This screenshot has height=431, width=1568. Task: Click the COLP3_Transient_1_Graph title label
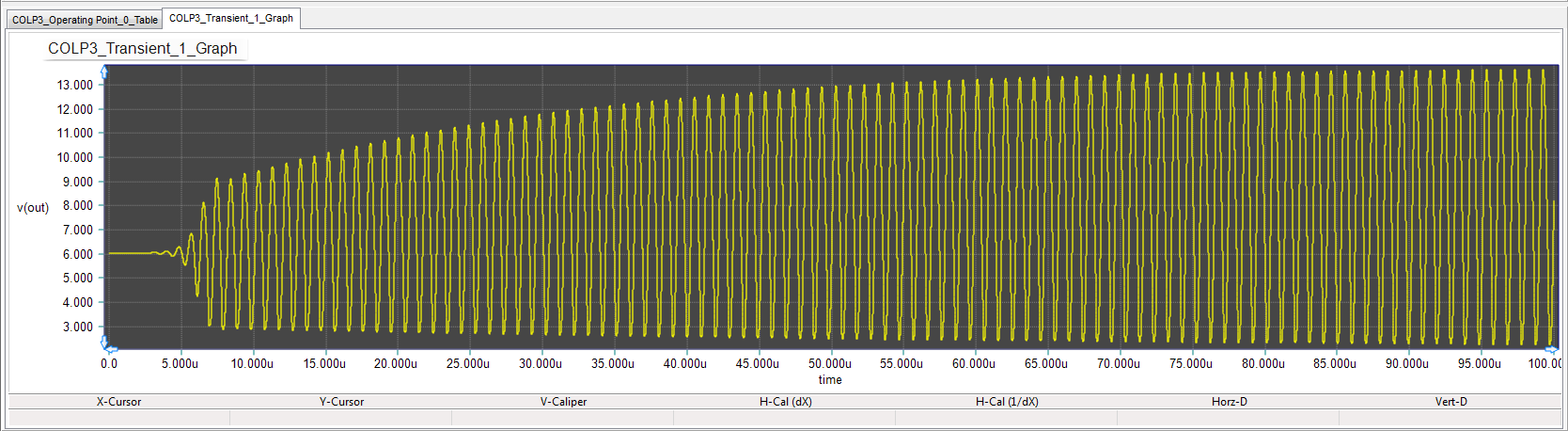pyautogui.click(x=143, y=49)
